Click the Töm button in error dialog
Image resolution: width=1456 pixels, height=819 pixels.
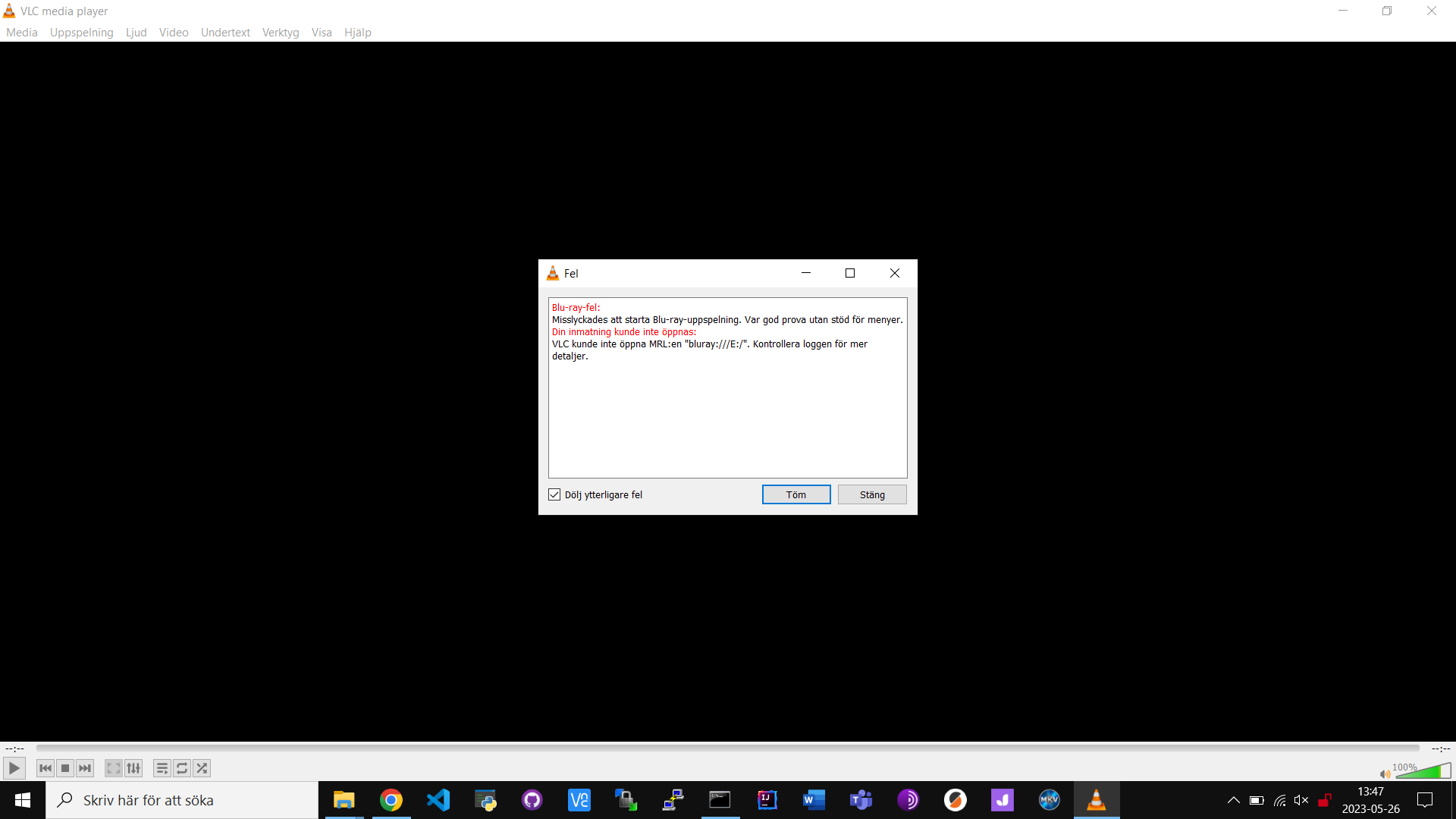tap(796, 494)
